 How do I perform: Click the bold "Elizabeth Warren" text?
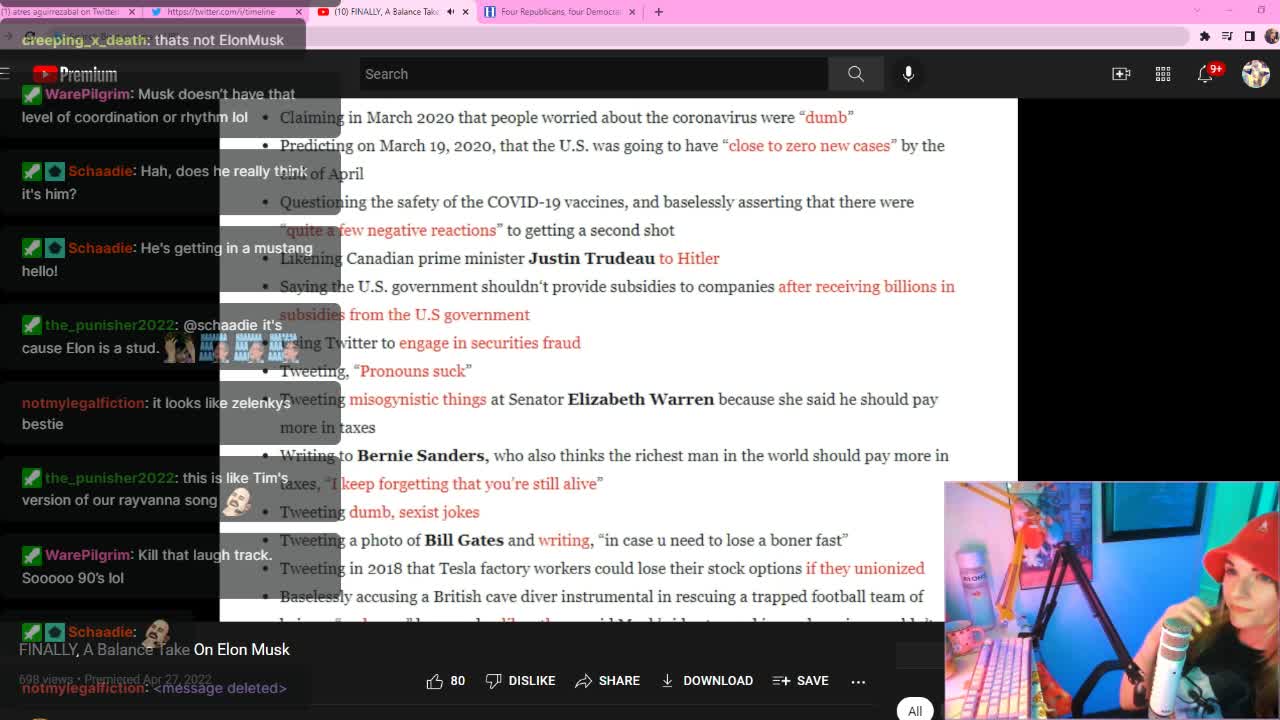pyautogui.click(x=641, y=399)
